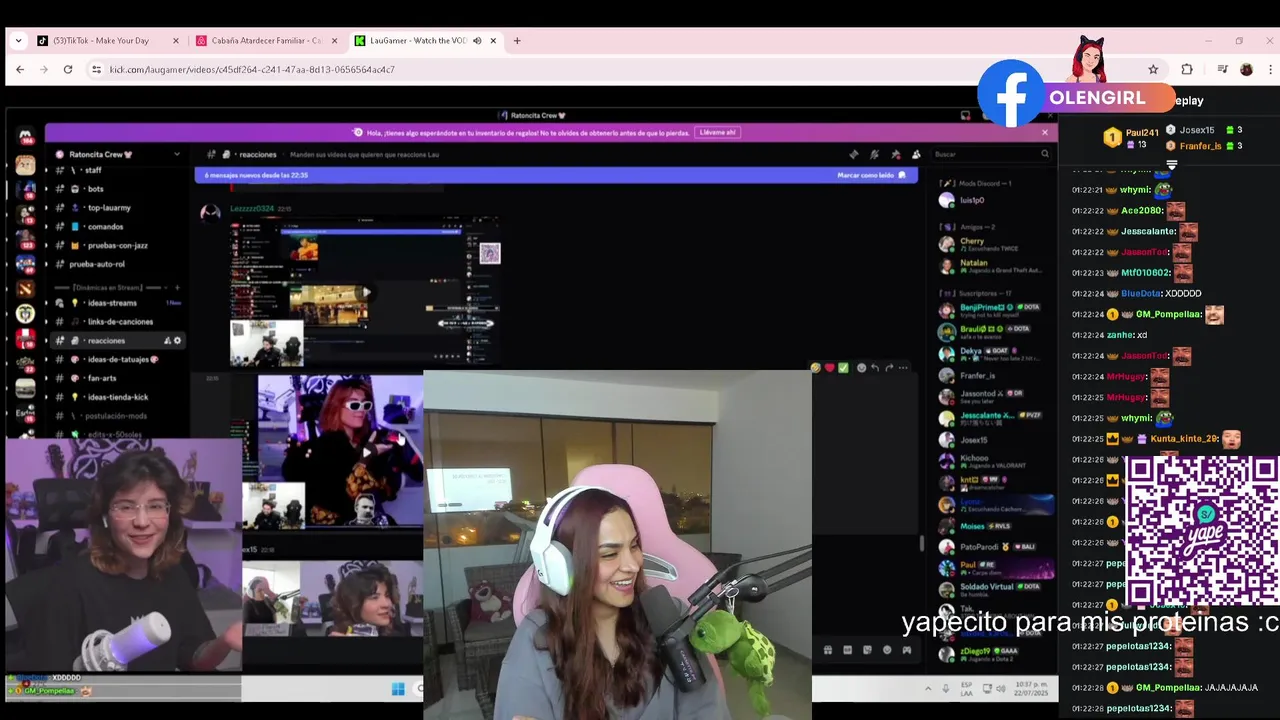Go back to previous page
Viewport: 1280px width, 720px height.
pyautogui.click(x=20, y=69)
